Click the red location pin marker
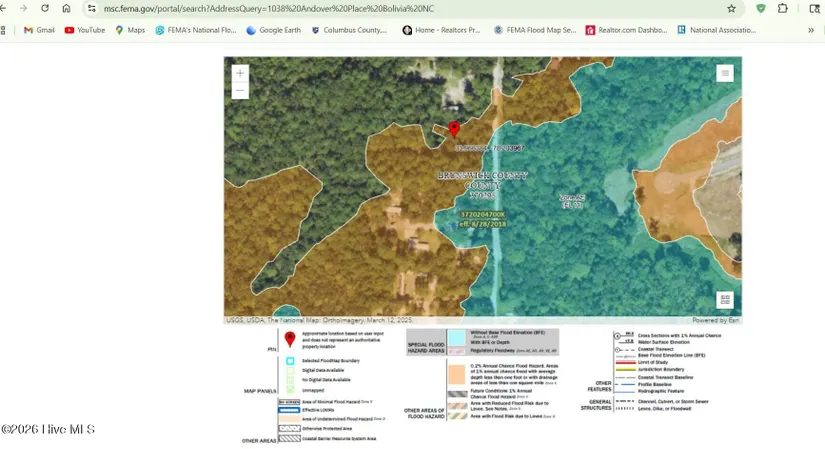The height and width of the screenshot is (449, 825). 454,129
